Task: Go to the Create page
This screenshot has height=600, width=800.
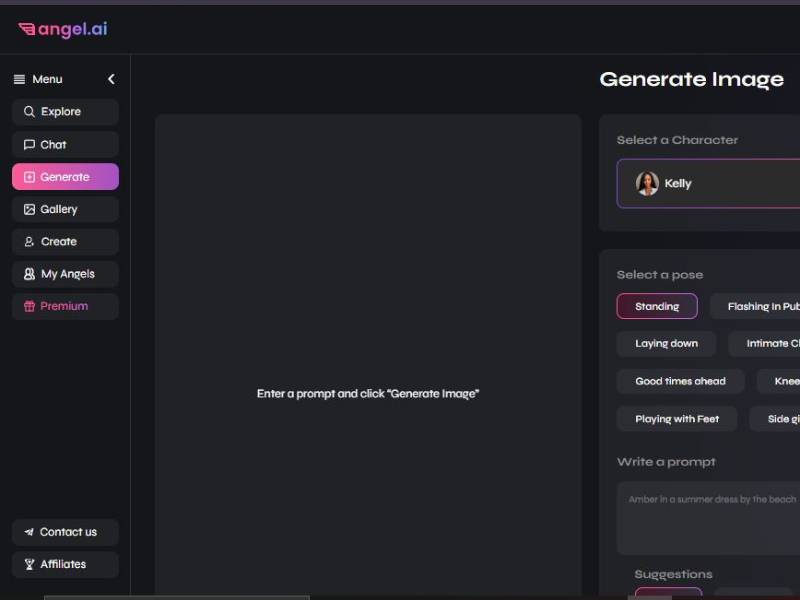Action: pyautogui.click(x=65, y=241)
